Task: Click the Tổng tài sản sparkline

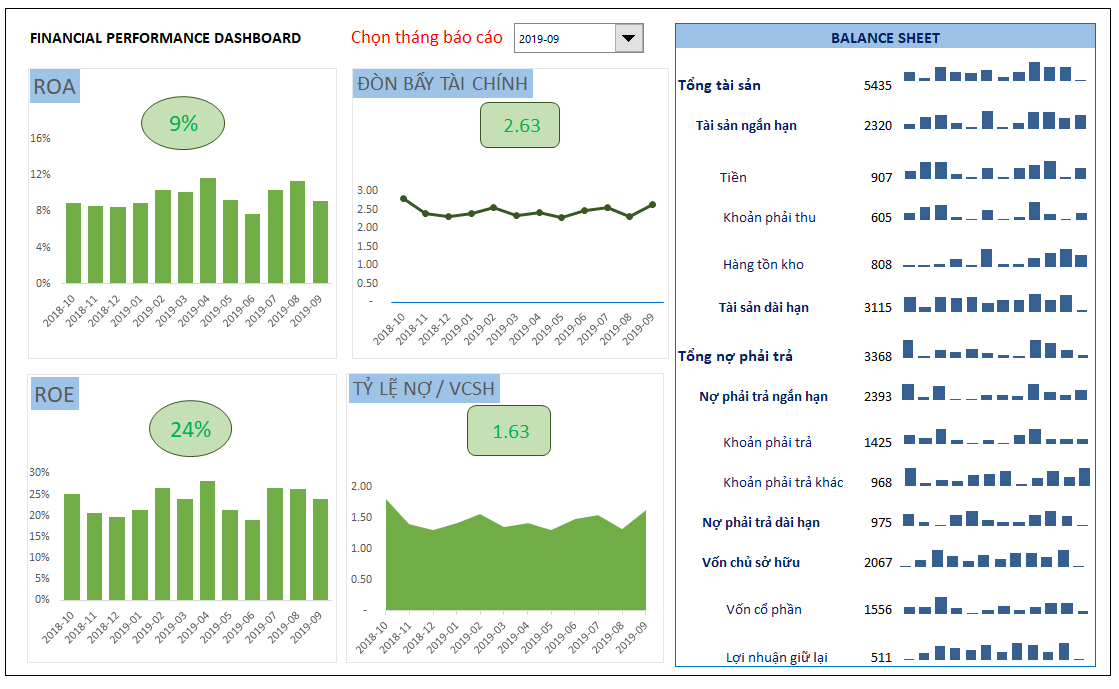Action: 994,73
